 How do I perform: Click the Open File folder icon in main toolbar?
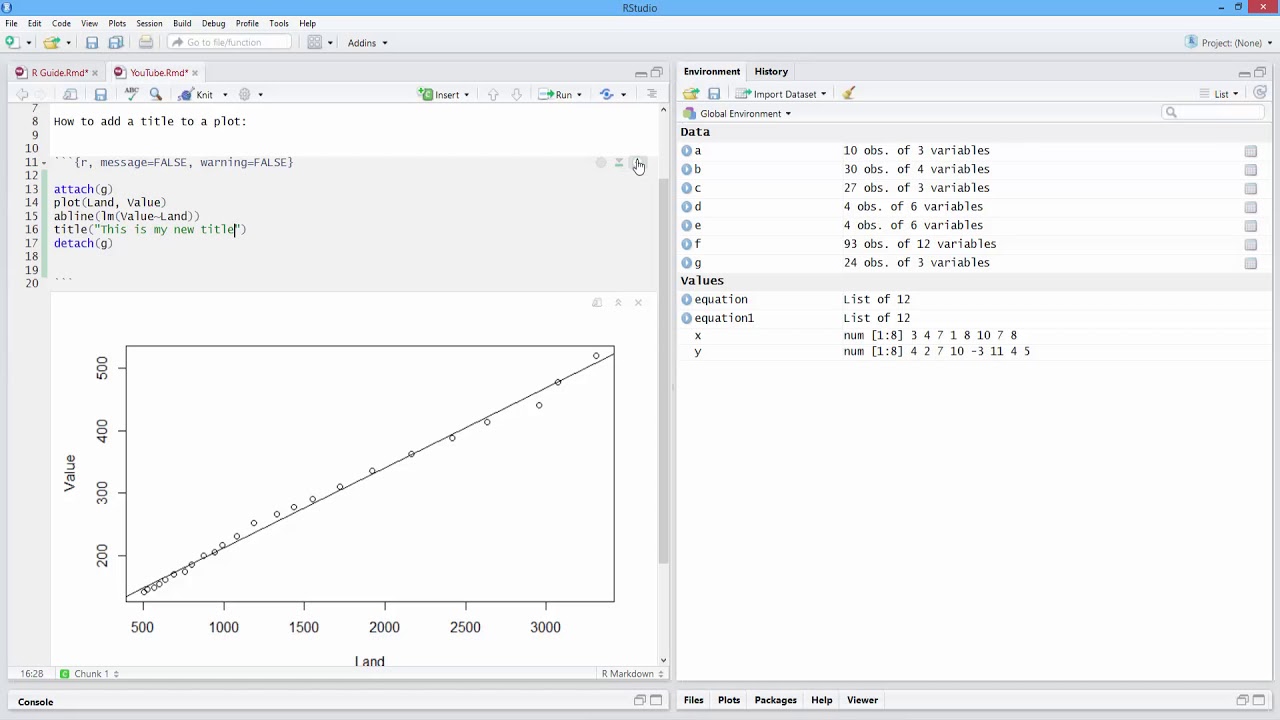tap(51, 42)
